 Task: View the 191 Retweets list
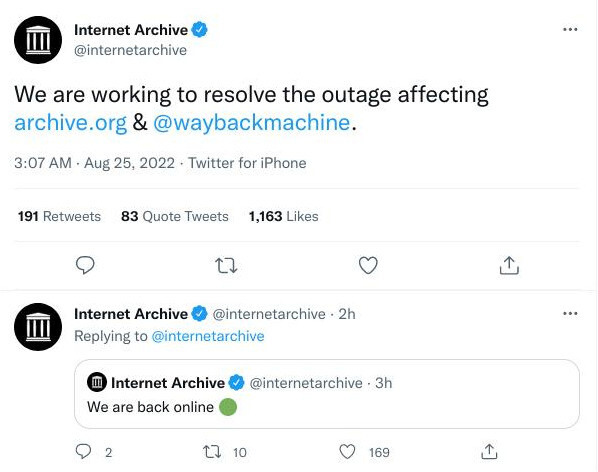(x=59, y=216)
